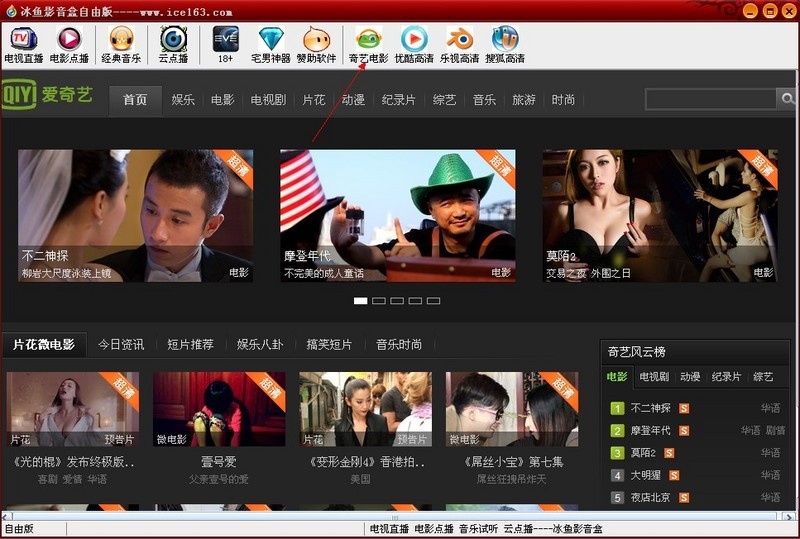Image resolution: width=800 pixels, height=539 pixels.
Task: Click 《屌丝小宝》第七集 title link
Action: (x=512, y=462)
